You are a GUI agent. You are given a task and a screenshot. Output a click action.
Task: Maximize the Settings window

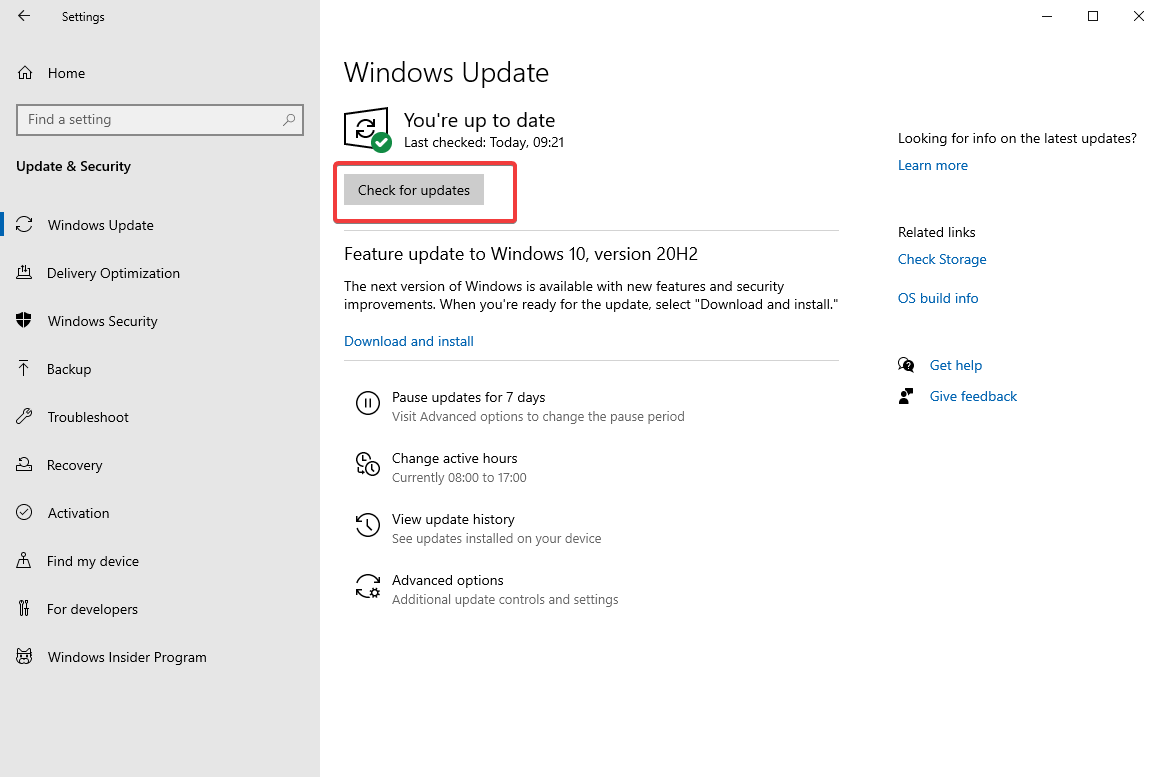point(1092,16)
